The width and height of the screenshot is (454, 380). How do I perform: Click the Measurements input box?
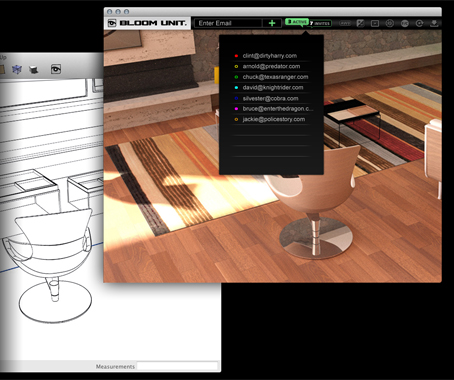177,366
